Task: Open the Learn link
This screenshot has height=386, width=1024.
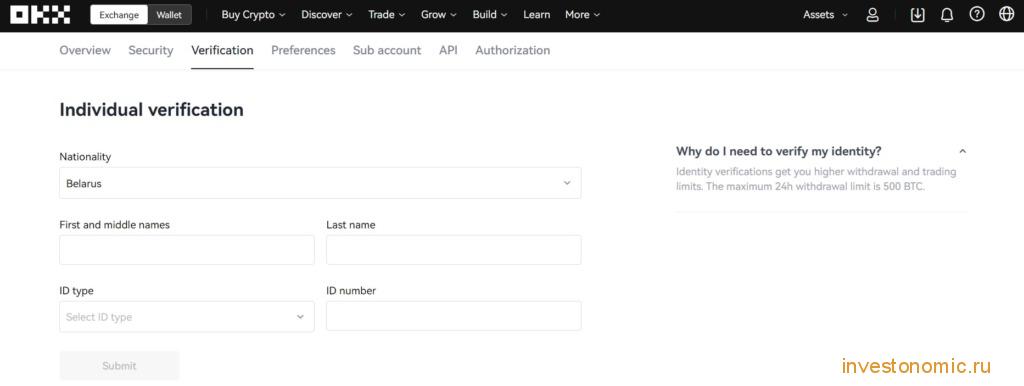Action: click(x=536, y=14)
